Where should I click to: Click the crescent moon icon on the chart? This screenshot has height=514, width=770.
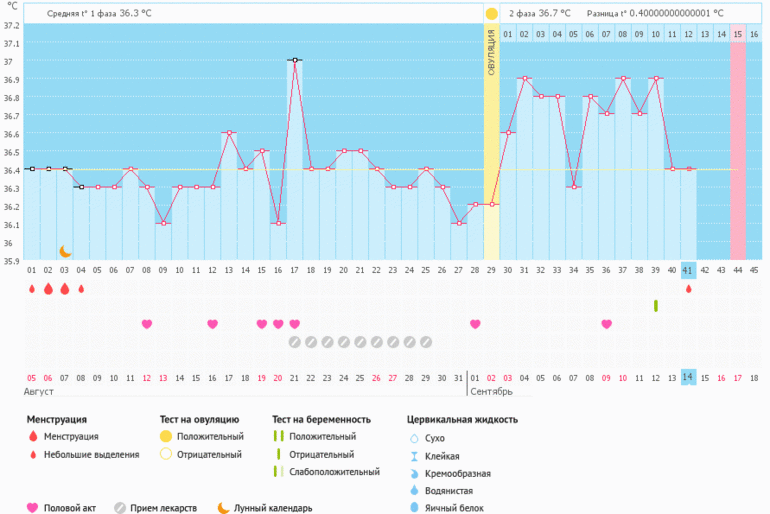coord(65,251)
